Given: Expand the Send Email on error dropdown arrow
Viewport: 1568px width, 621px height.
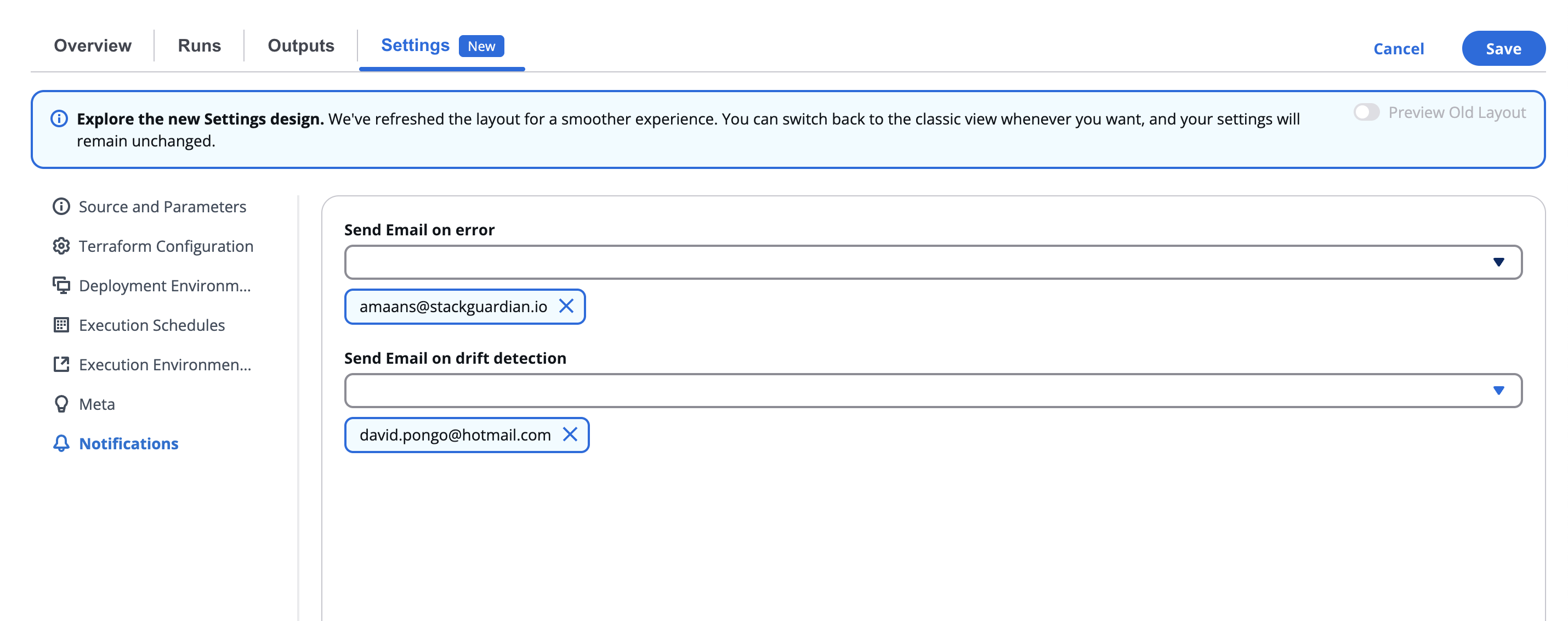Looking at the screenshot, I should (1498, 262).
